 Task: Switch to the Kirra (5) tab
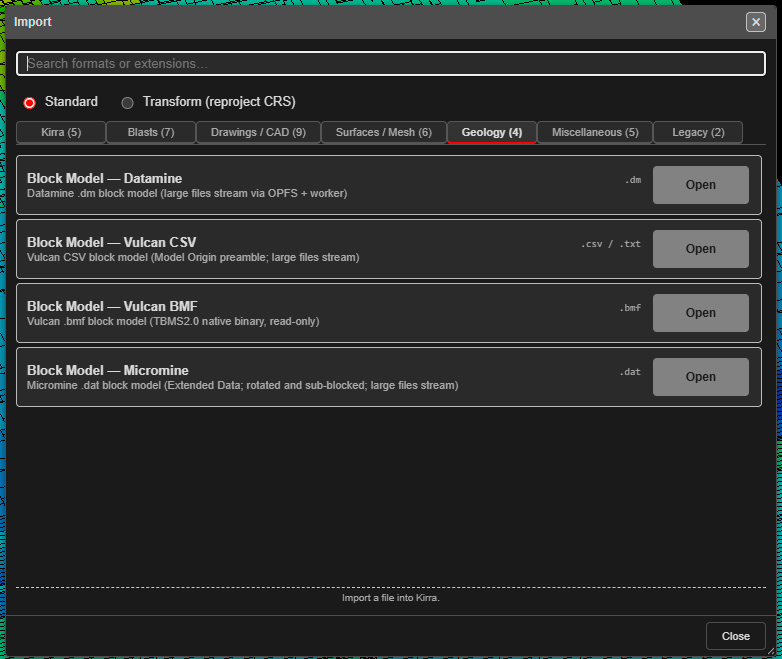coord(61,132)
